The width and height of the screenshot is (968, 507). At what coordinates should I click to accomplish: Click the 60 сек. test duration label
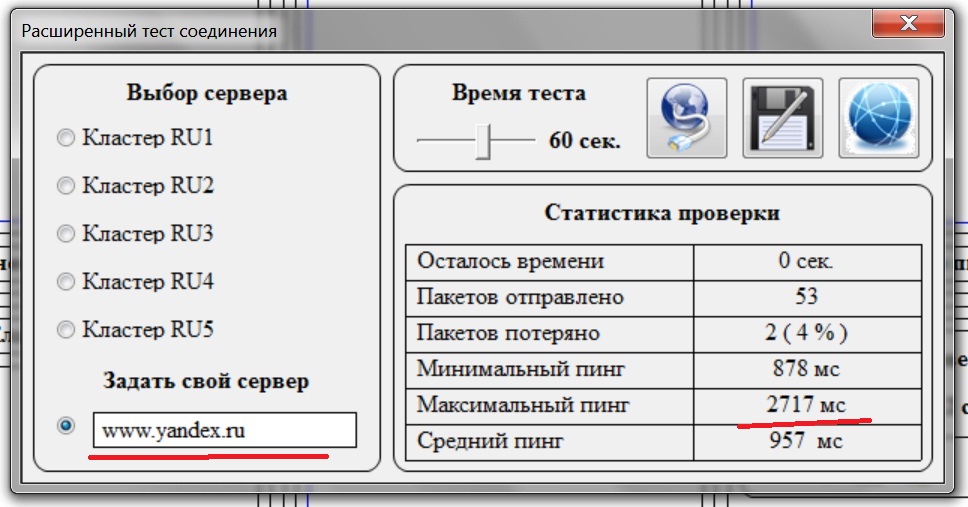pyautogui.click(x=585, y=140)
